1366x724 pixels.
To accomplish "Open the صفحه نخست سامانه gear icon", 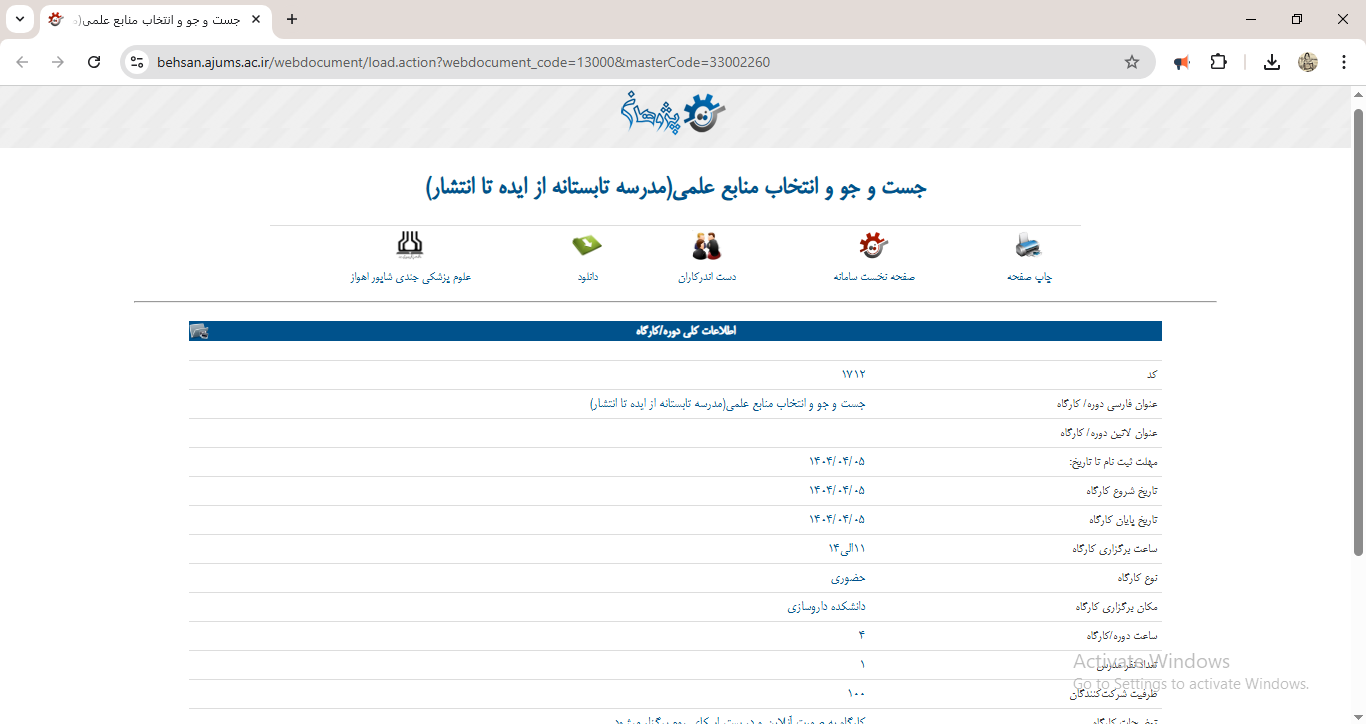I will coord(873,246).
